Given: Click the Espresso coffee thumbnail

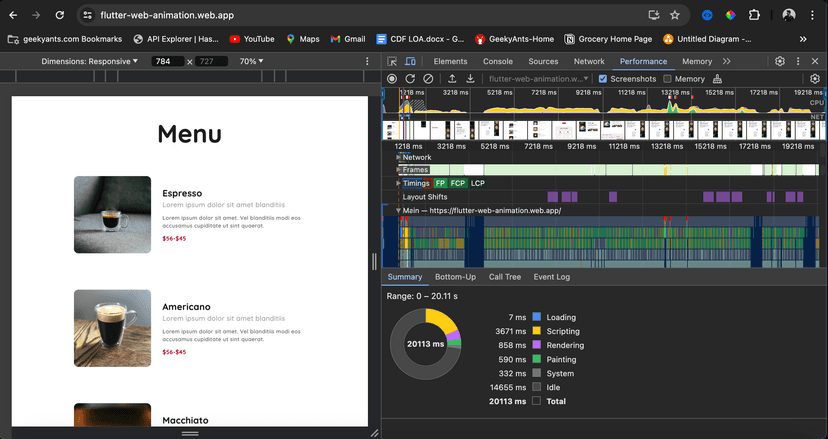Looking at the screenshot, I should point(112,215).
